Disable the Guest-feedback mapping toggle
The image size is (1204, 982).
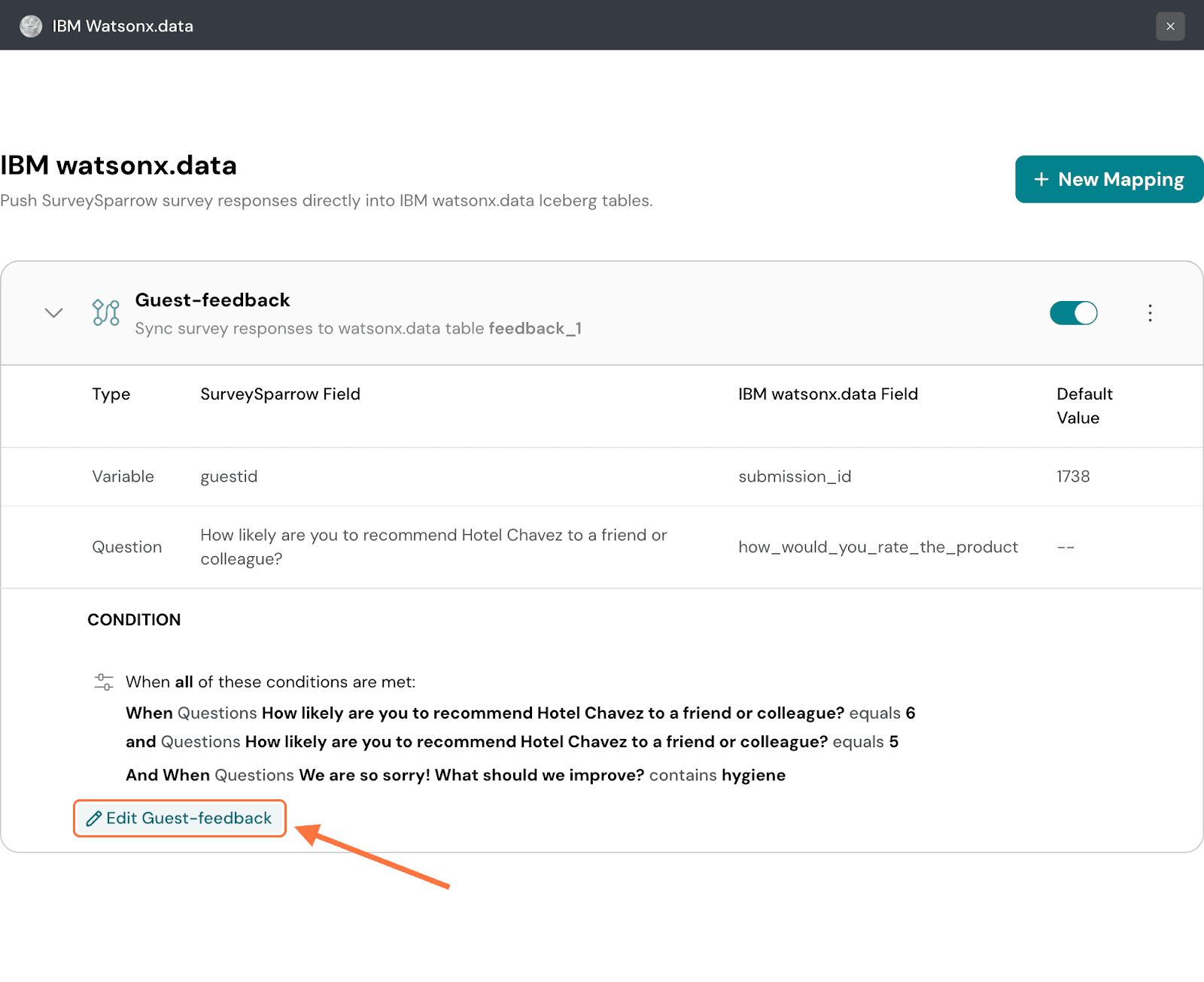[1073, 313]
